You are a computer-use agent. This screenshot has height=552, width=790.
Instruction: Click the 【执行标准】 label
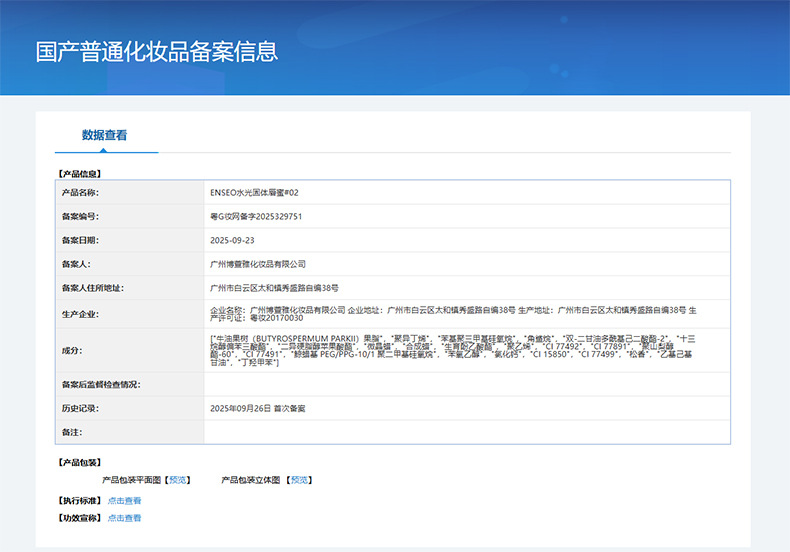[80, 501]
